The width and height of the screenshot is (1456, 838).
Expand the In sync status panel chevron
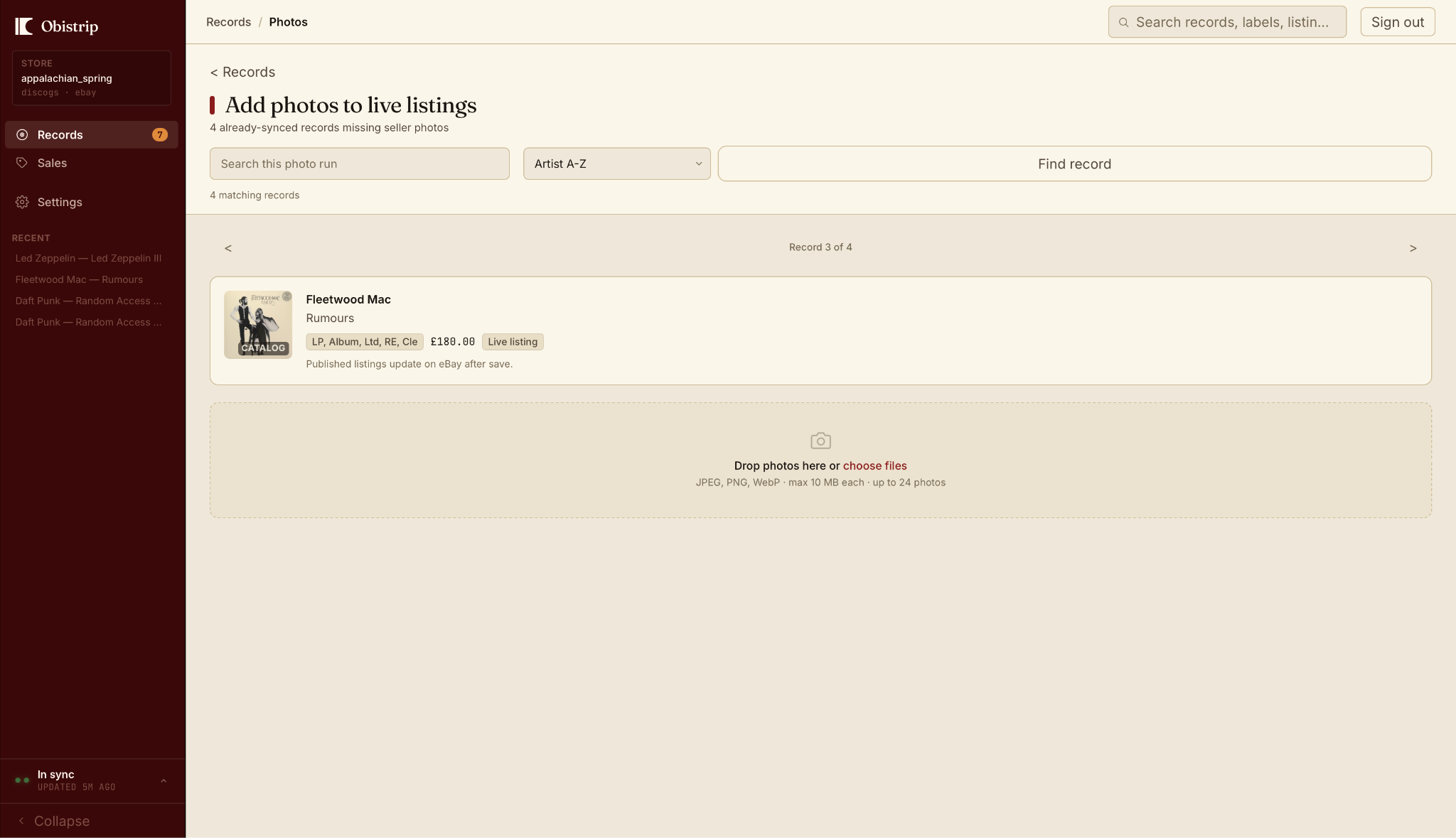coord(164,780)
